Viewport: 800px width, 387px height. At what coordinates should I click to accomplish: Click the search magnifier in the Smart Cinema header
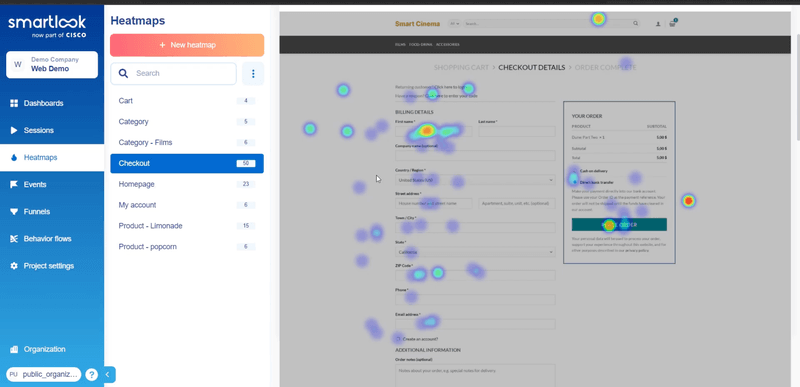(635, 23)
